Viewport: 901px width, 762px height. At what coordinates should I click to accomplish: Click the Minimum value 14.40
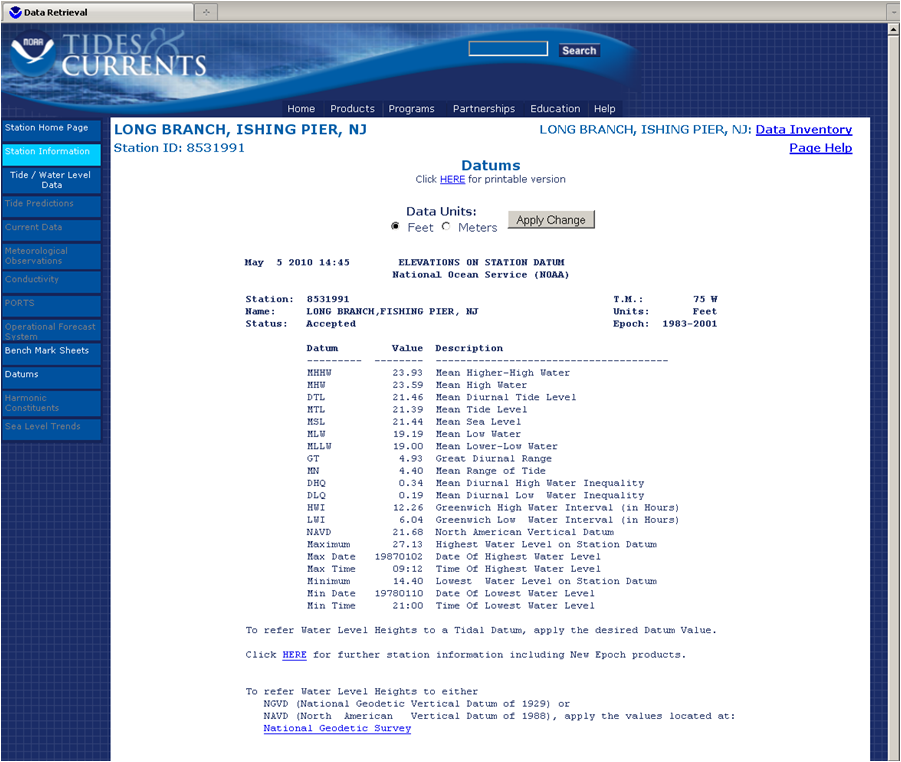(407, 582)
